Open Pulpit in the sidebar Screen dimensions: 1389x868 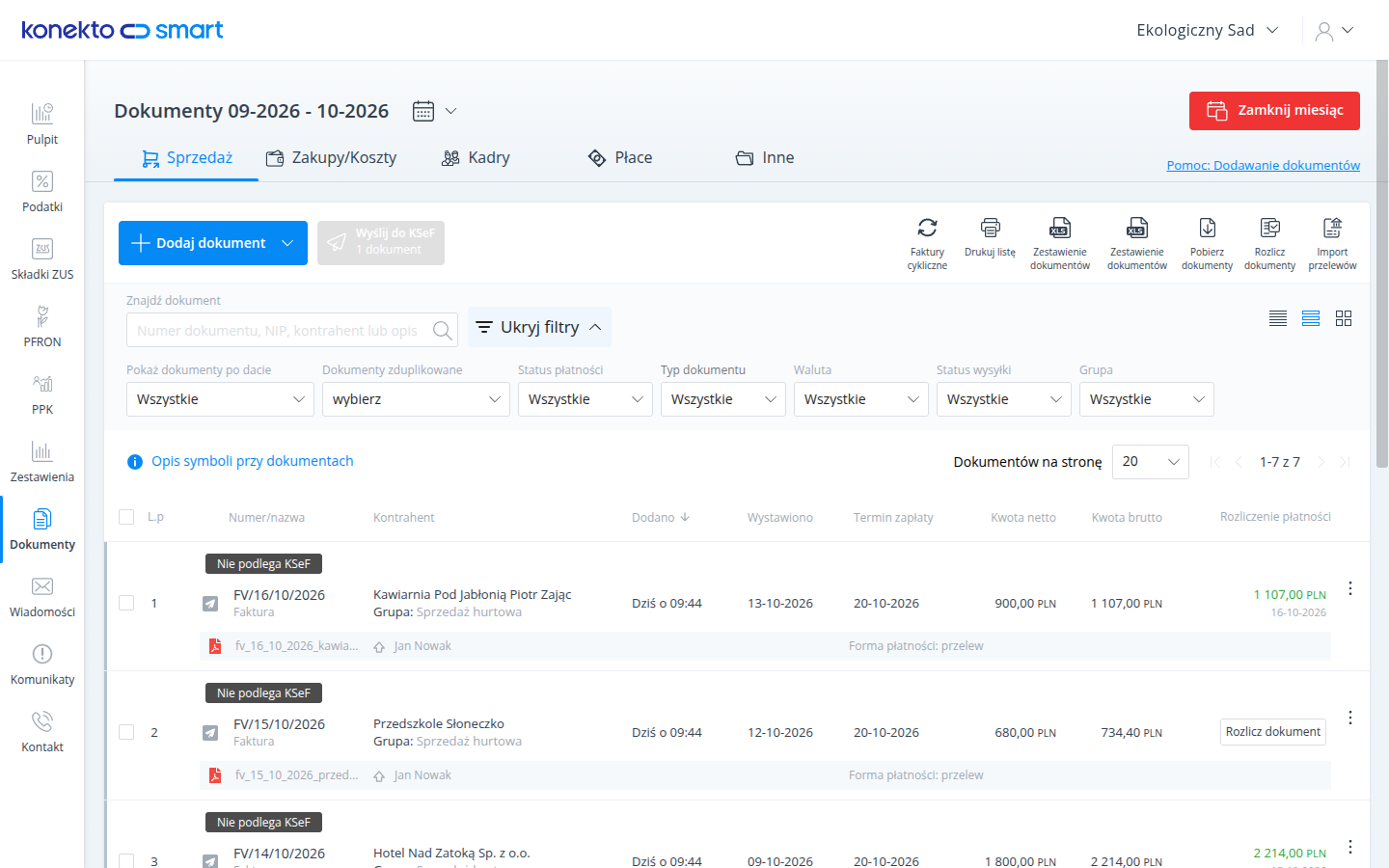(x=42, y=124)
